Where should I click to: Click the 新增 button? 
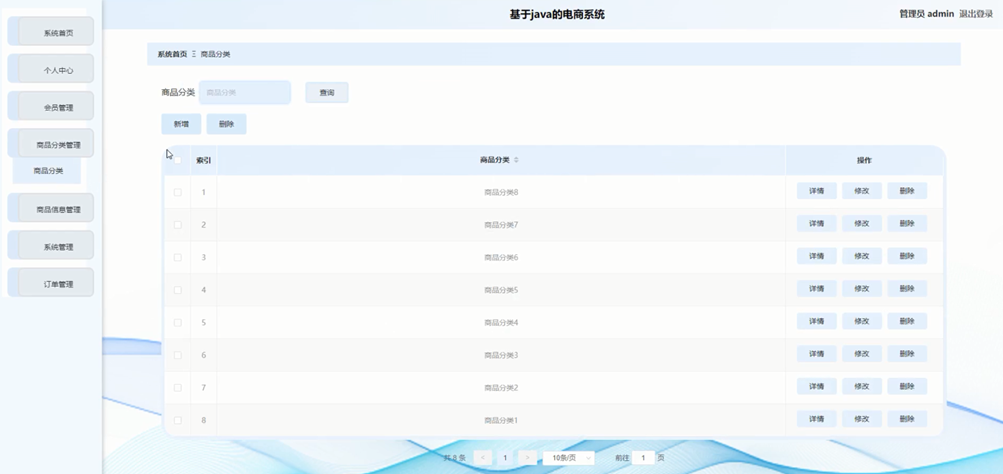coord(181,124)
